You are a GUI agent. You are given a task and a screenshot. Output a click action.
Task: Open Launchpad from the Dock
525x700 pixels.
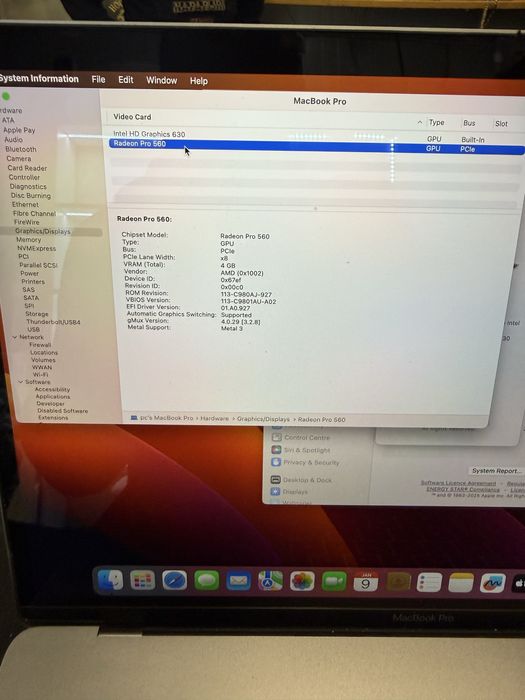[142, 580]
